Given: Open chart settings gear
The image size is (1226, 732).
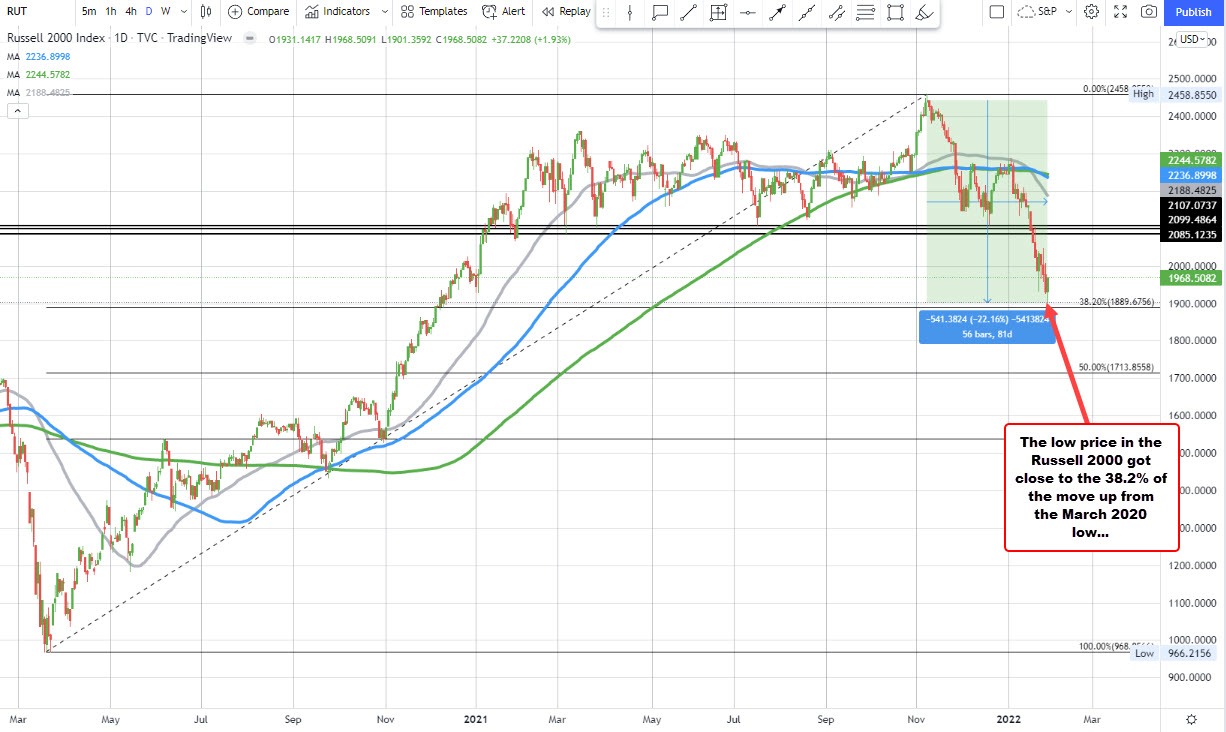Looking at the screenshot, I should [x=1092, y=12].
